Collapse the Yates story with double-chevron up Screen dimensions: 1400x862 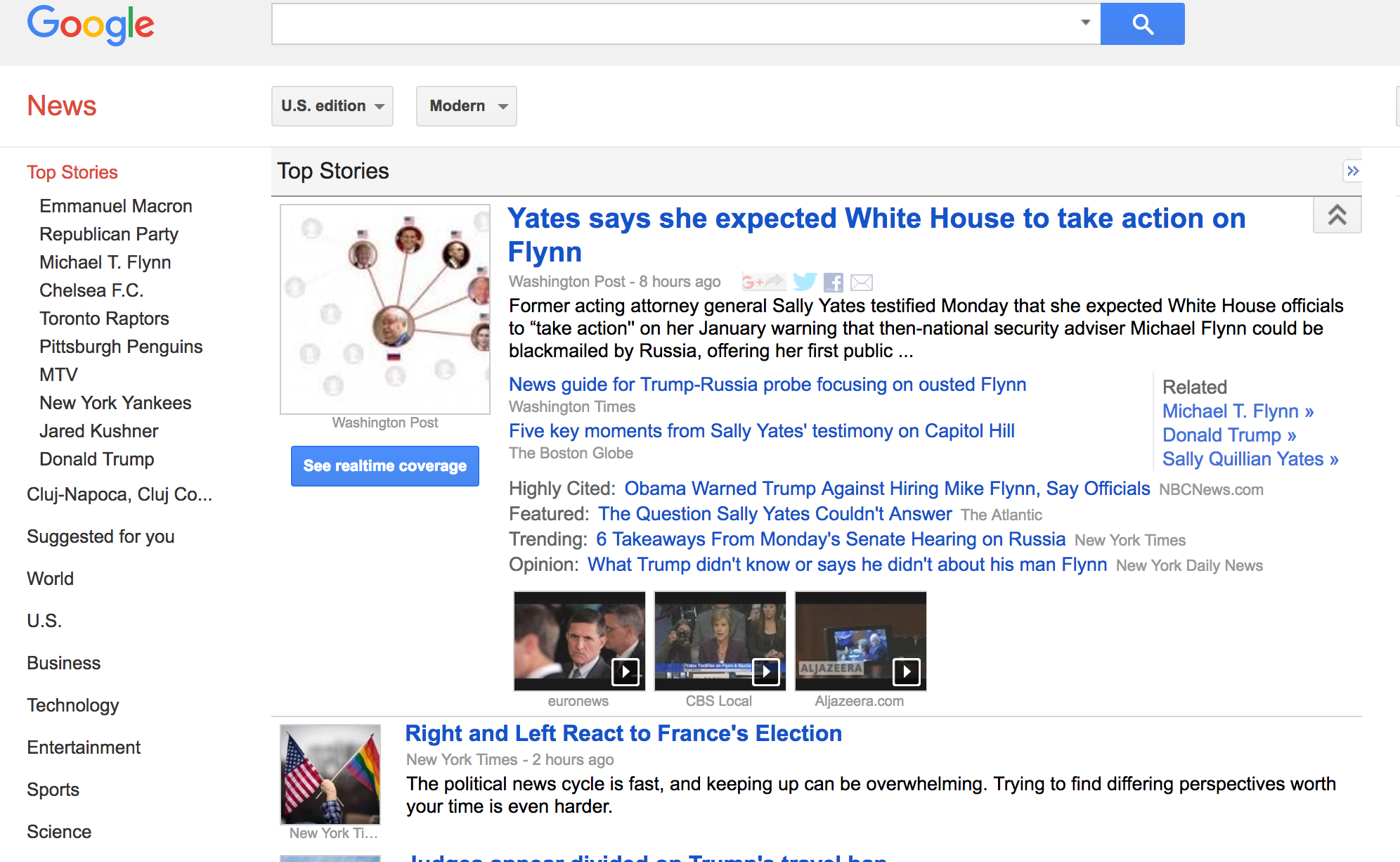1337,215
